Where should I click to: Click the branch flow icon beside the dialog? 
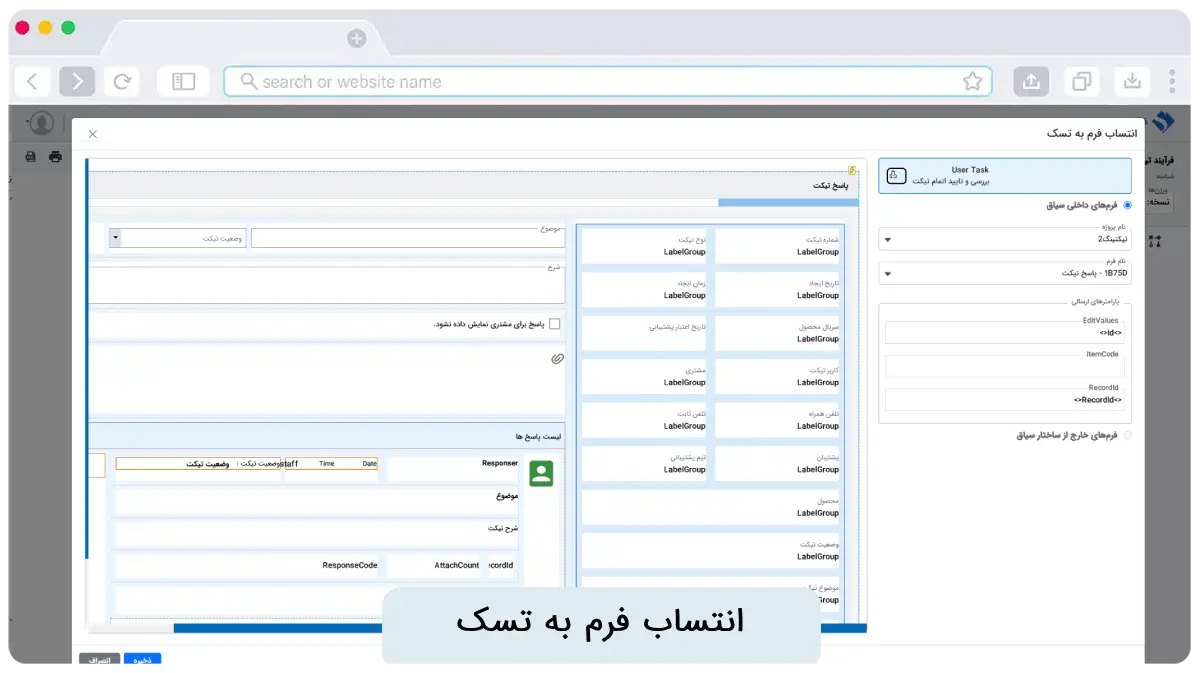click(1155, 241)
